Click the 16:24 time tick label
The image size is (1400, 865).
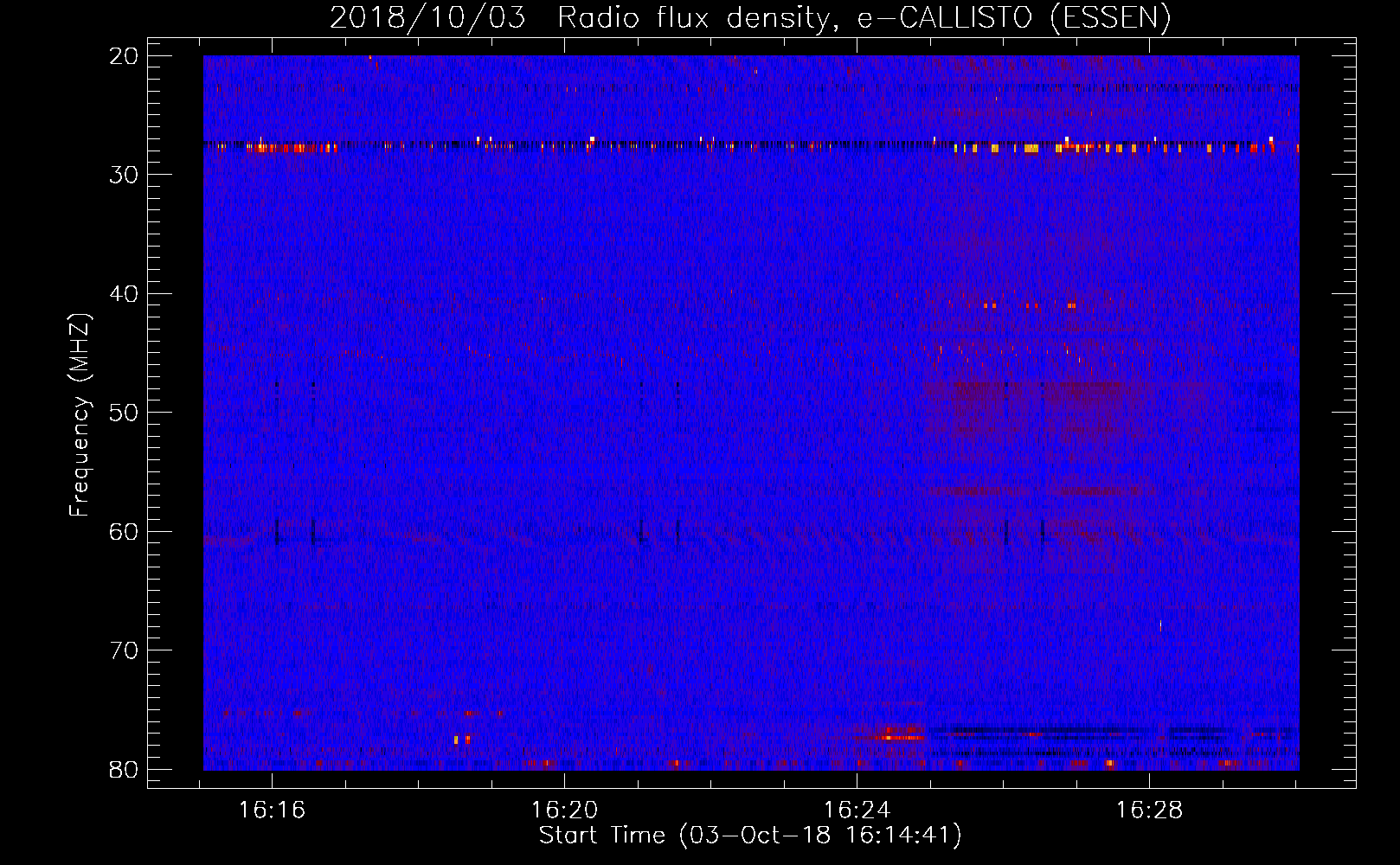(857, 810)
